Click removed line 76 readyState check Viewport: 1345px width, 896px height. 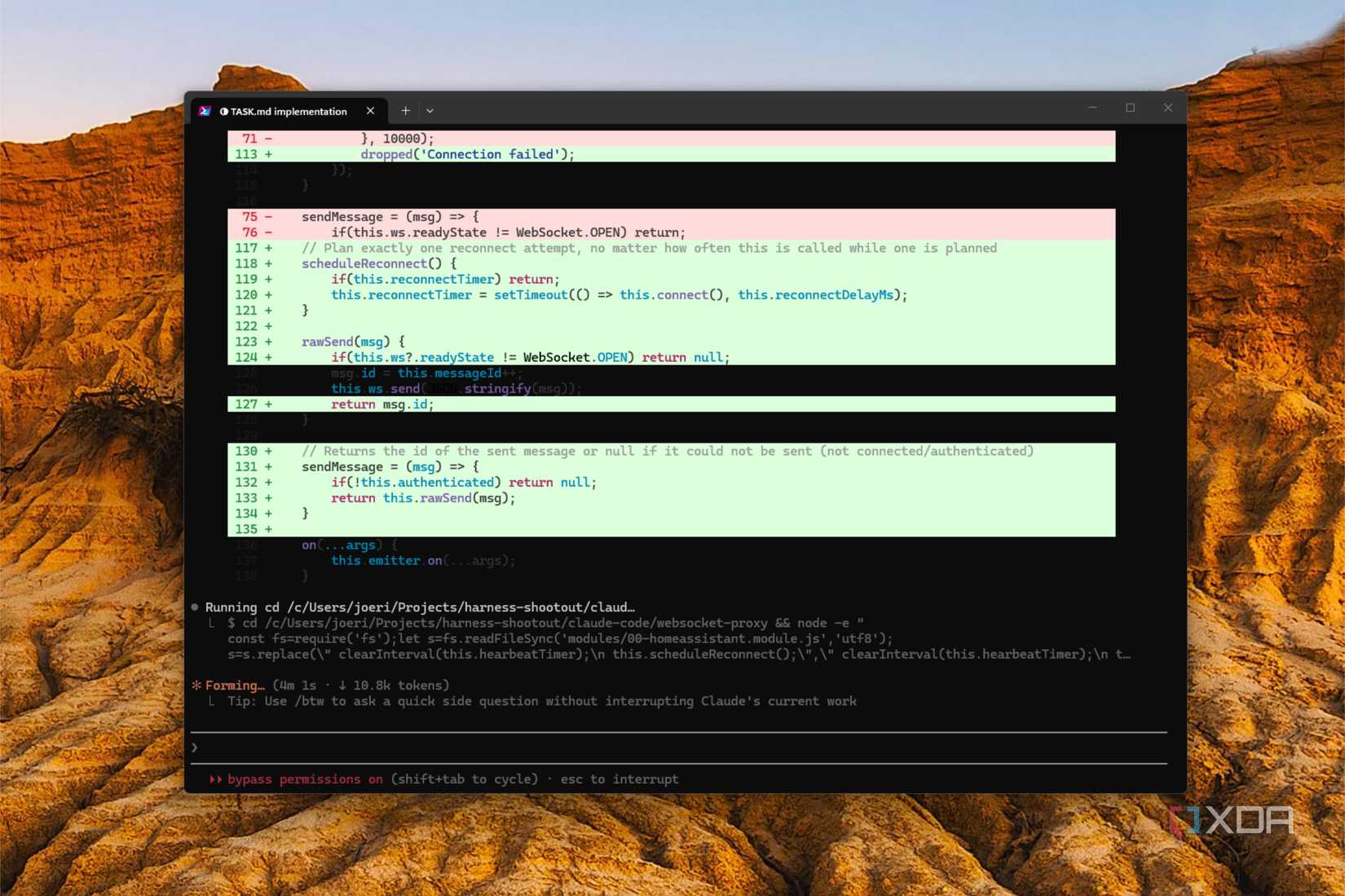coord(671,232)
